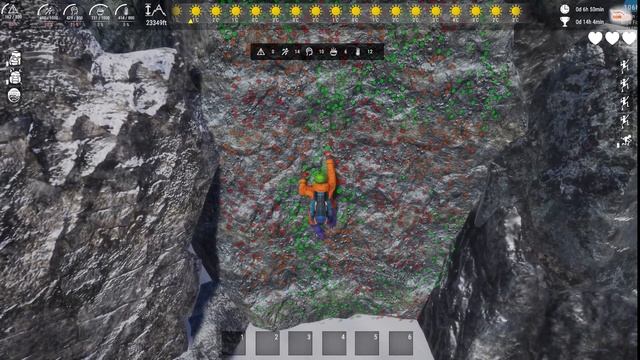Click the cooking pot hunger gauge
This screenshot has height=360, width=640.
click(100, 14)
